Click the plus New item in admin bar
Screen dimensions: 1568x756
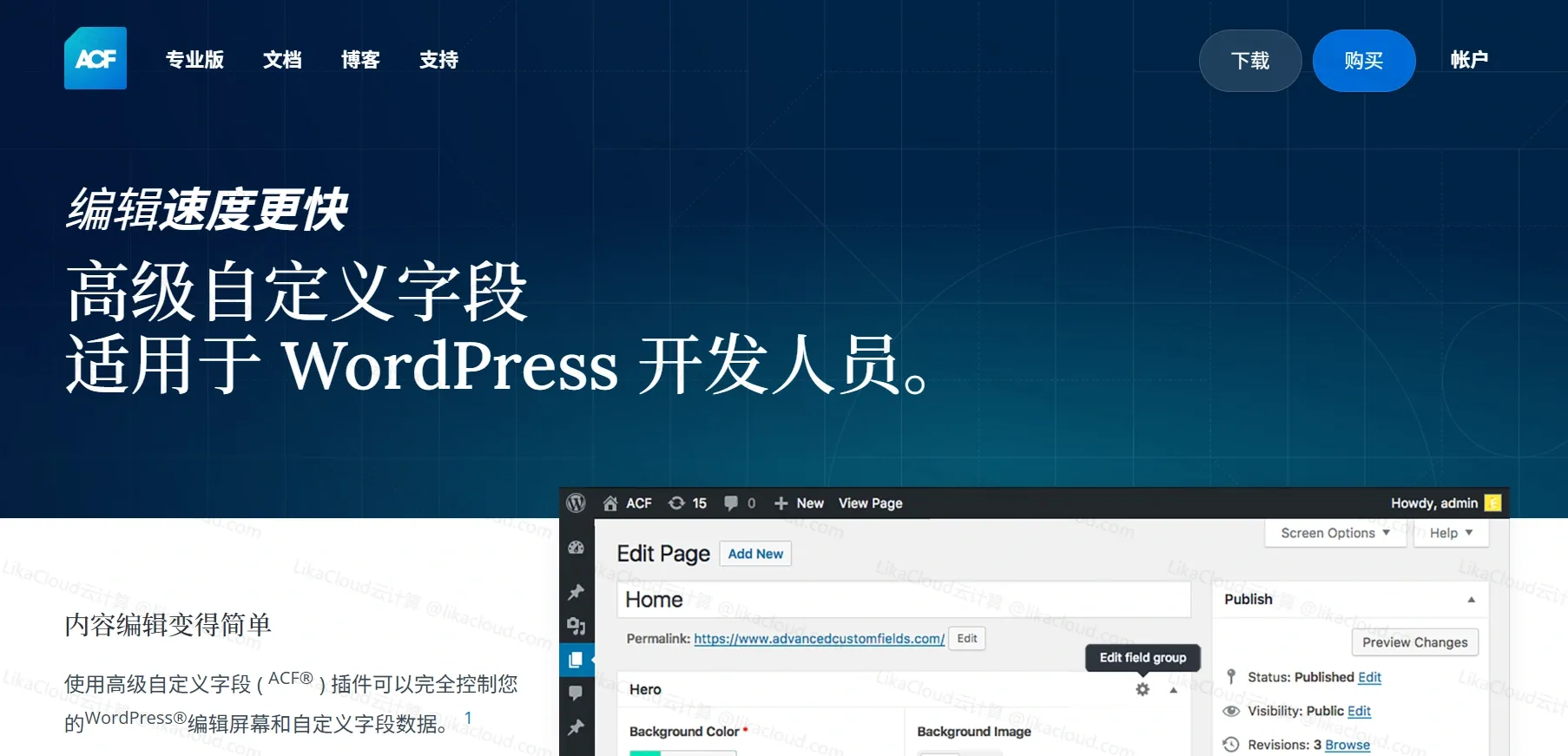pos(799,503)
